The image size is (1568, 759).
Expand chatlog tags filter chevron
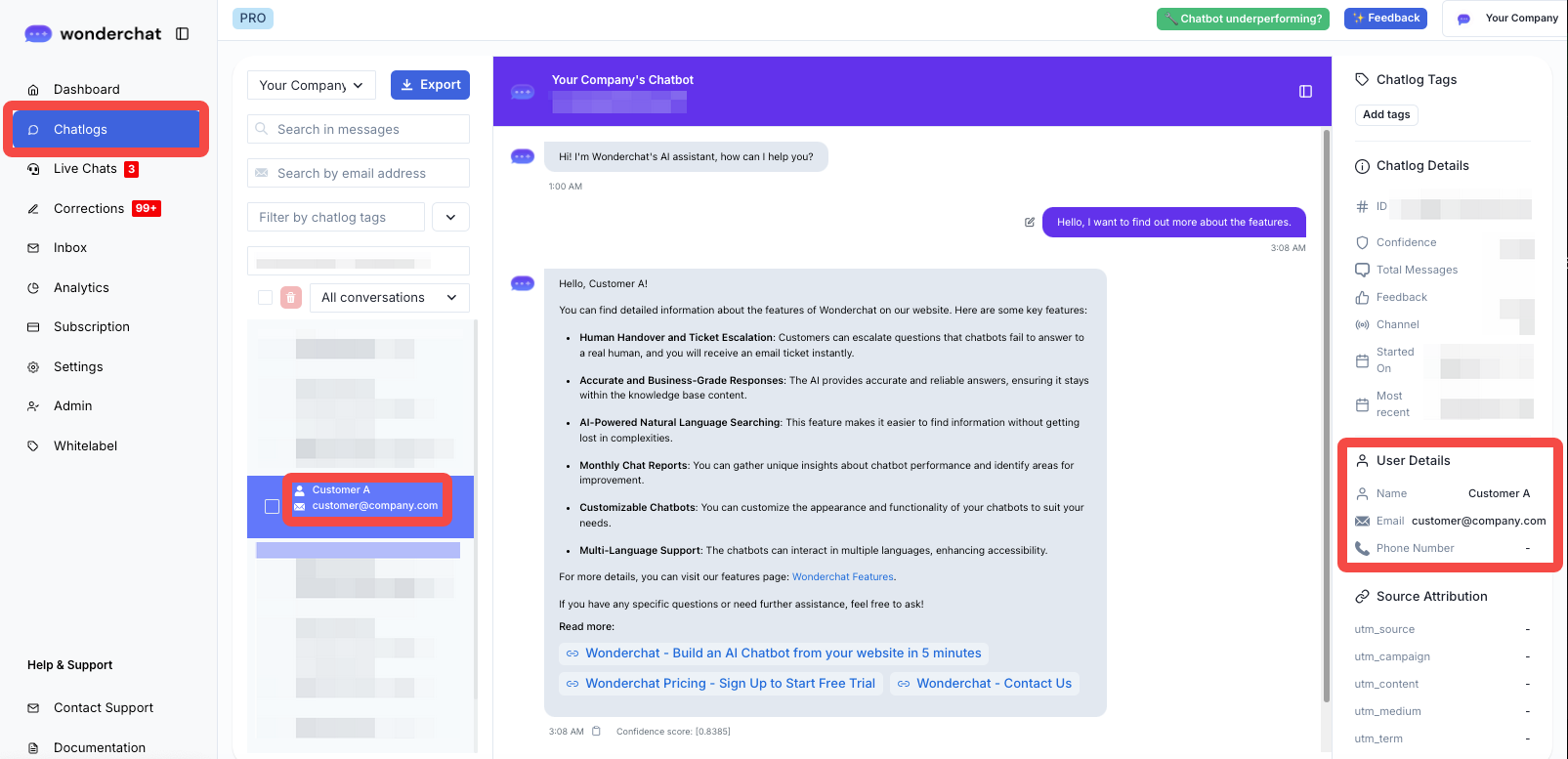(x=450, y=218)
